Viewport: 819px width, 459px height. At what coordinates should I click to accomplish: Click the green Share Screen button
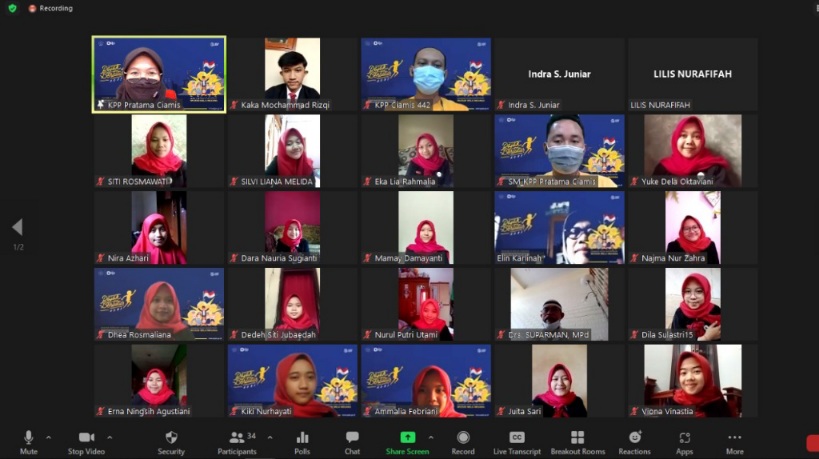pyautogui.click(x=407, y=441)
